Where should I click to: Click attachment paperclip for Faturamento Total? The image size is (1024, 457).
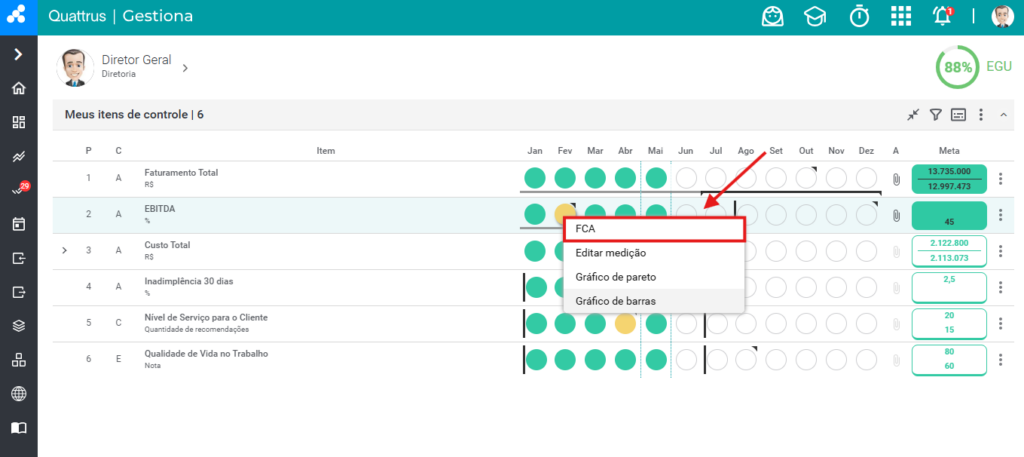896,178
